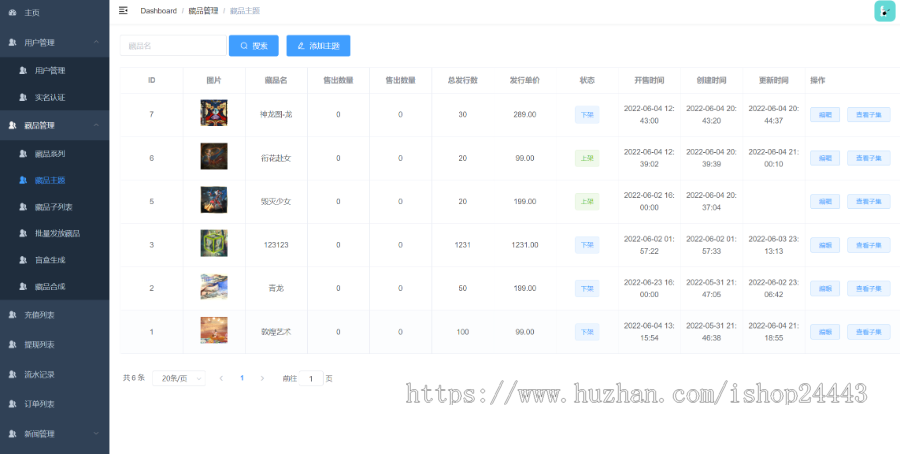Go to the previous page arrow
The height and width of the screenshot is (454, 900).
pyautogui.click(x=221, y=378)
